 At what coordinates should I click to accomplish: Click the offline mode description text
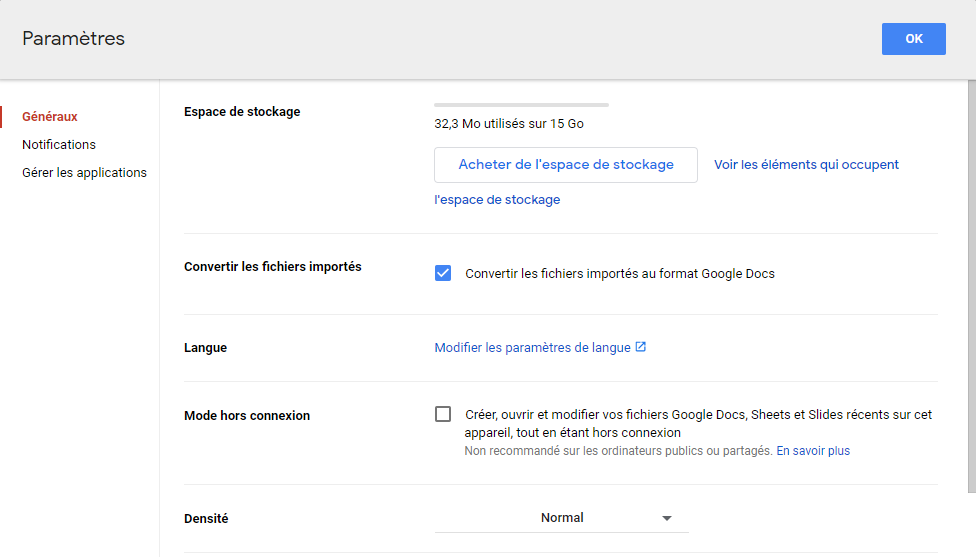(698, 423)
